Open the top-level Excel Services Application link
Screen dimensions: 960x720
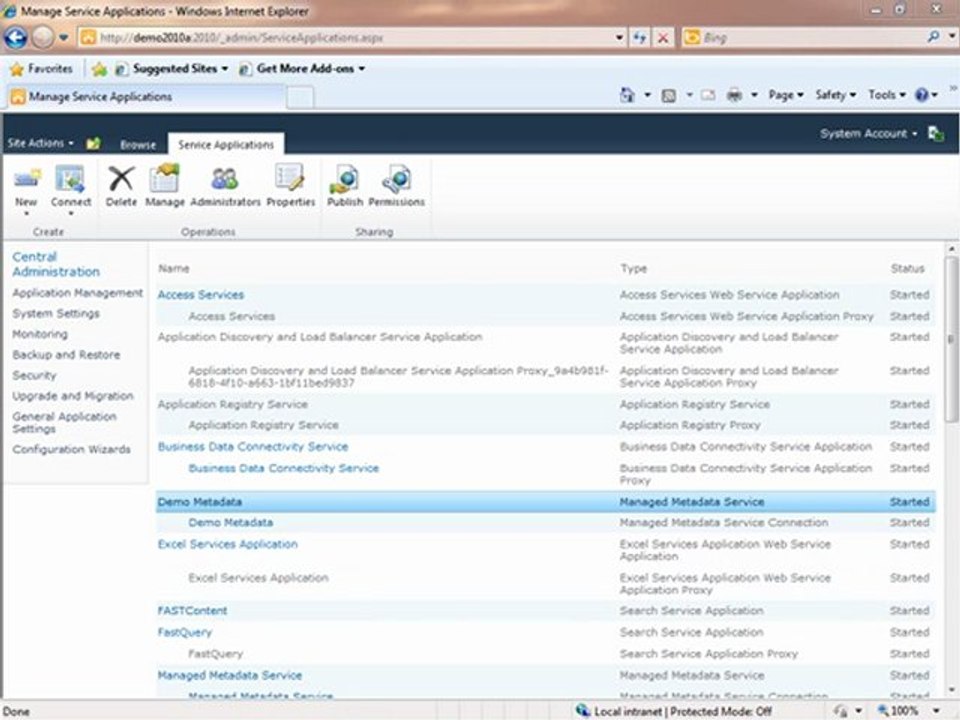[228, 544]
